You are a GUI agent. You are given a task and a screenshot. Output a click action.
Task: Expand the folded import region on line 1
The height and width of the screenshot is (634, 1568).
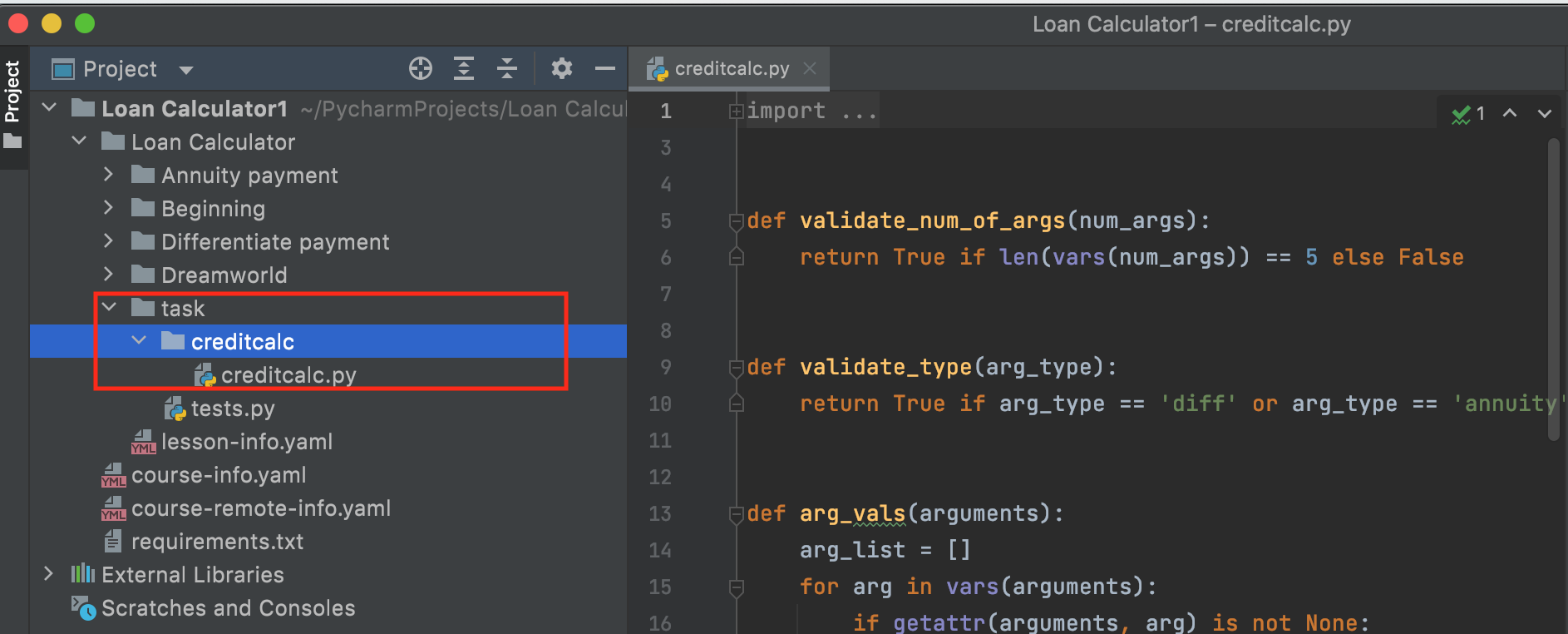click(x=736, y=111)
